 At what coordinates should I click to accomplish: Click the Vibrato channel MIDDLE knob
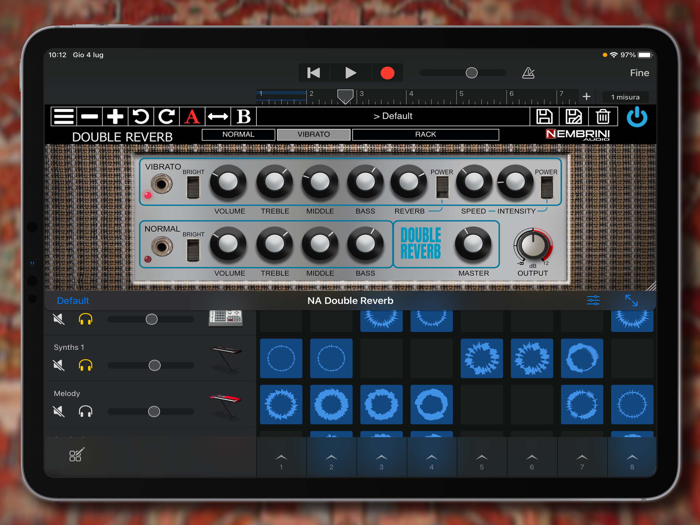(320, 182)
